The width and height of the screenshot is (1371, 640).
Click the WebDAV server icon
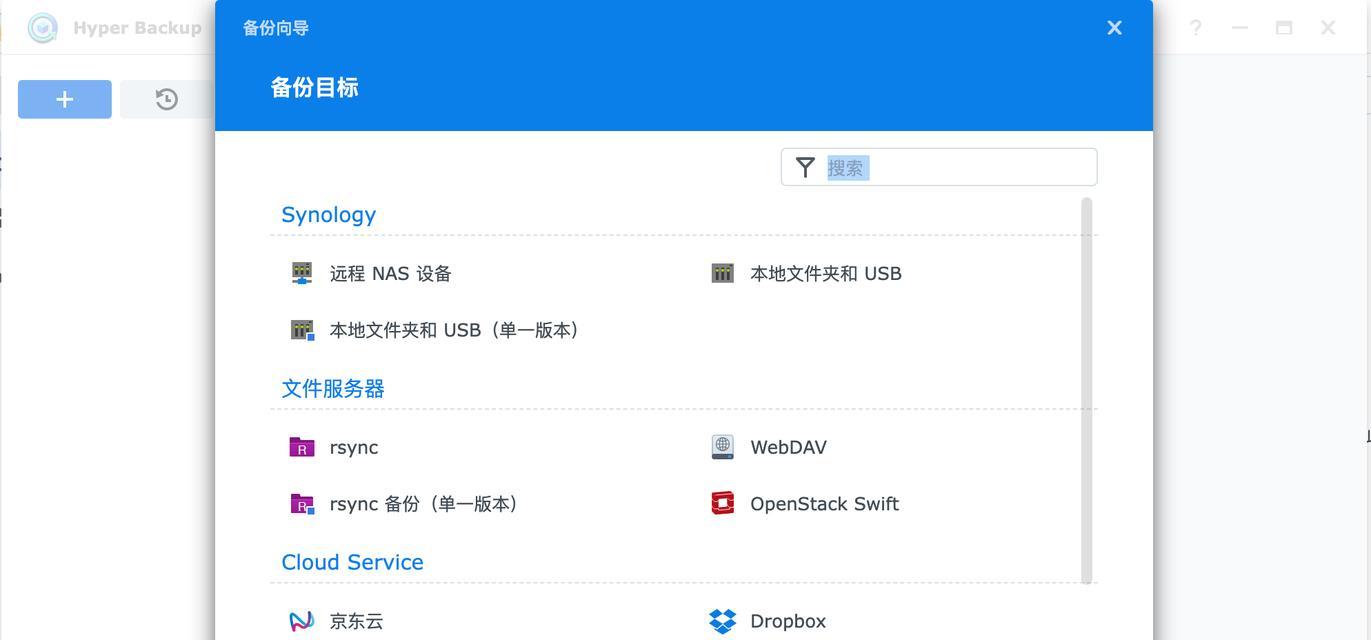pos(722,447)
